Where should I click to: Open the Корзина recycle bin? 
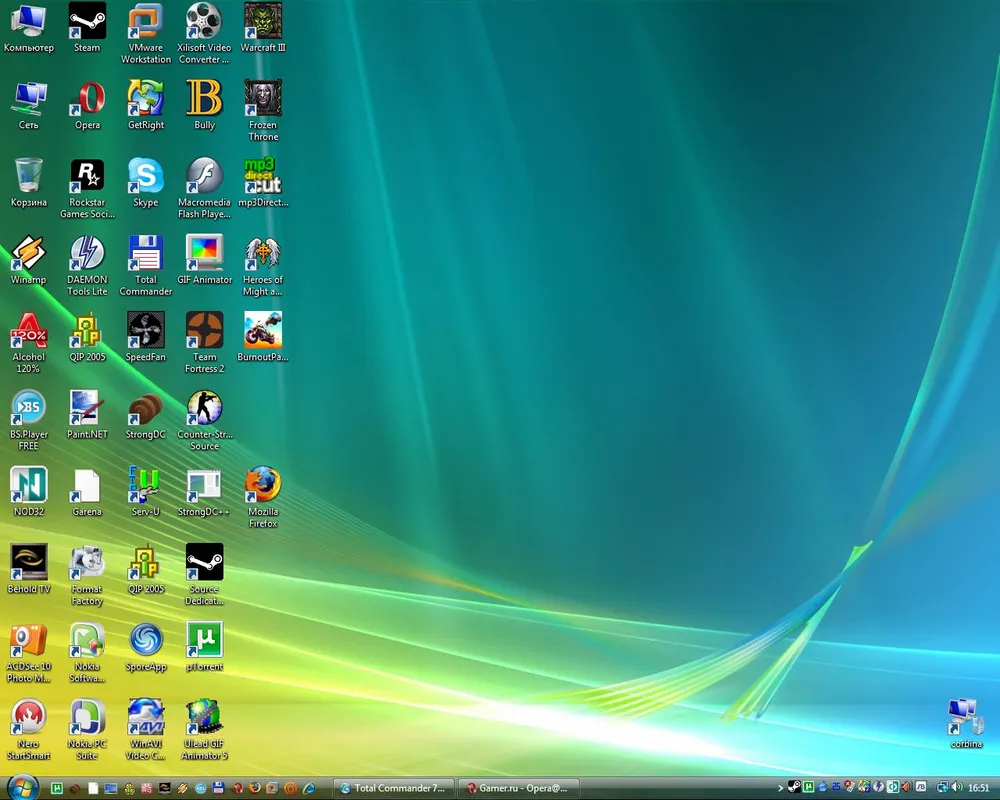(28, 176)
